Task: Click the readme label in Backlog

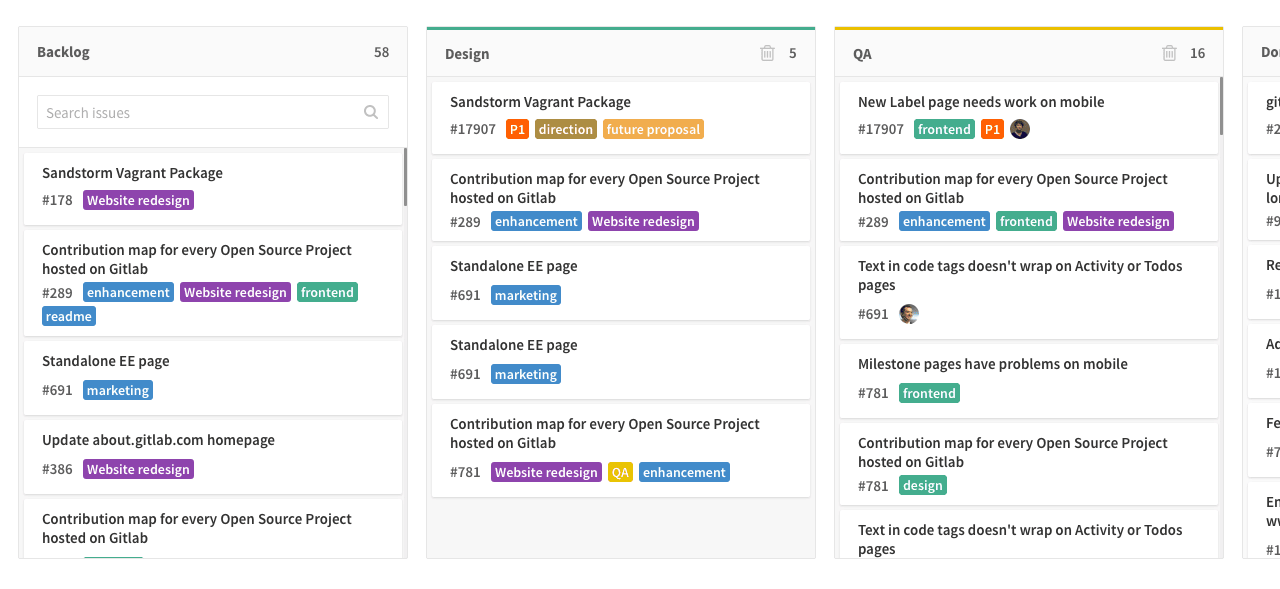Action: pos(69,316)
